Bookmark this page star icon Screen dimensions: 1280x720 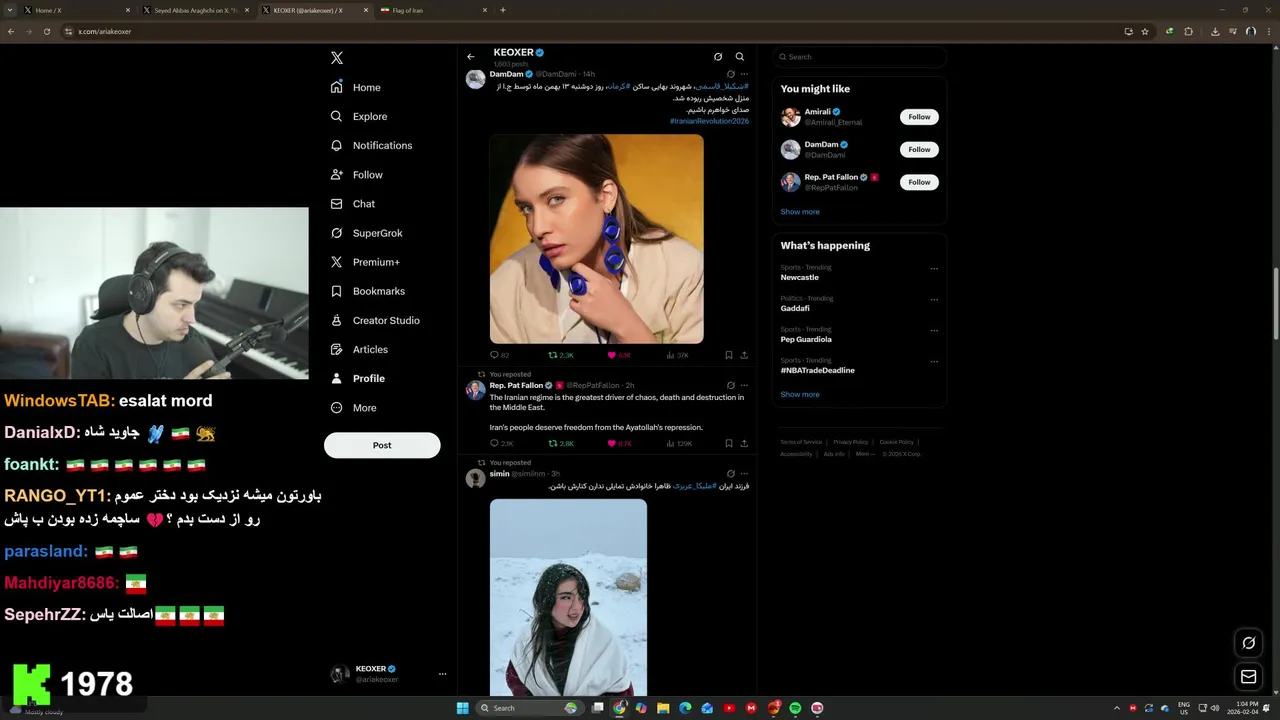(1145, 31)
